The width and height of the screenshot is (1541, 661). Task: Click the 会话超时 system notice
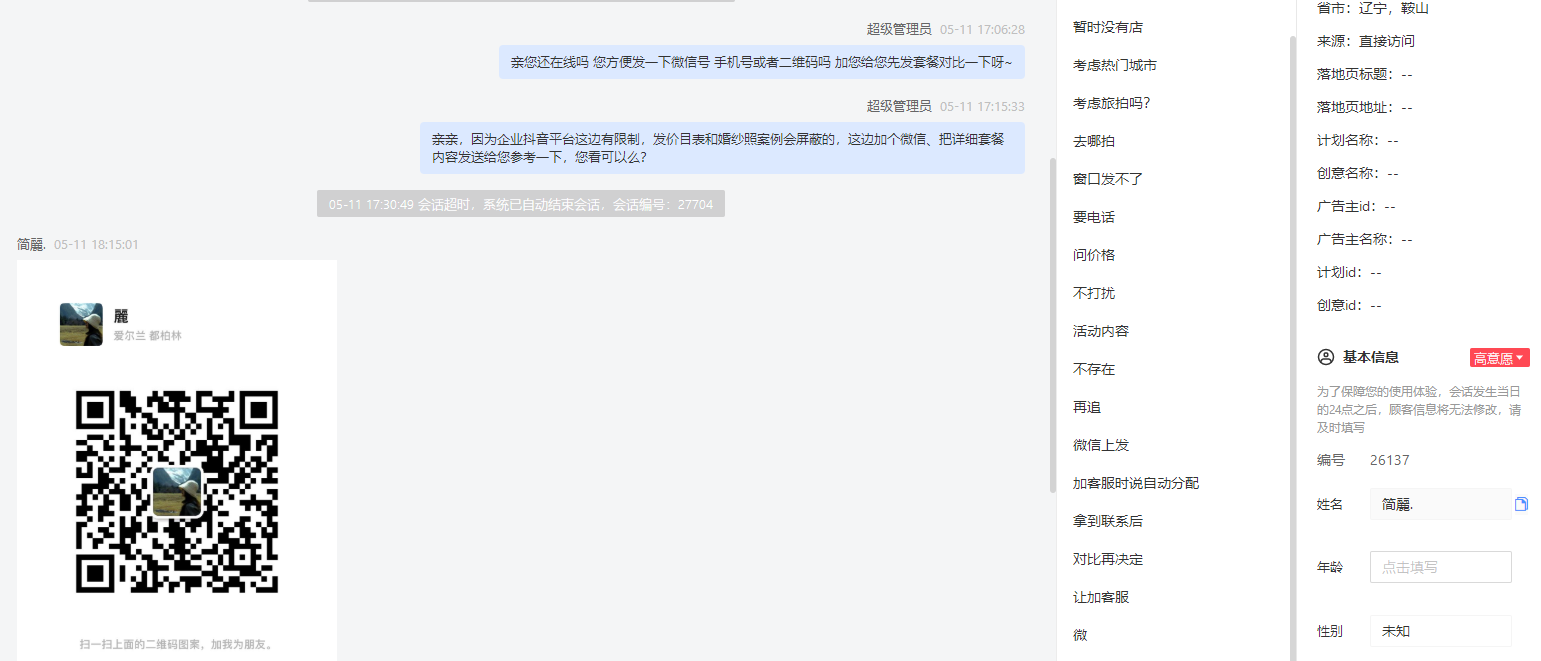(x=521, y=204)
